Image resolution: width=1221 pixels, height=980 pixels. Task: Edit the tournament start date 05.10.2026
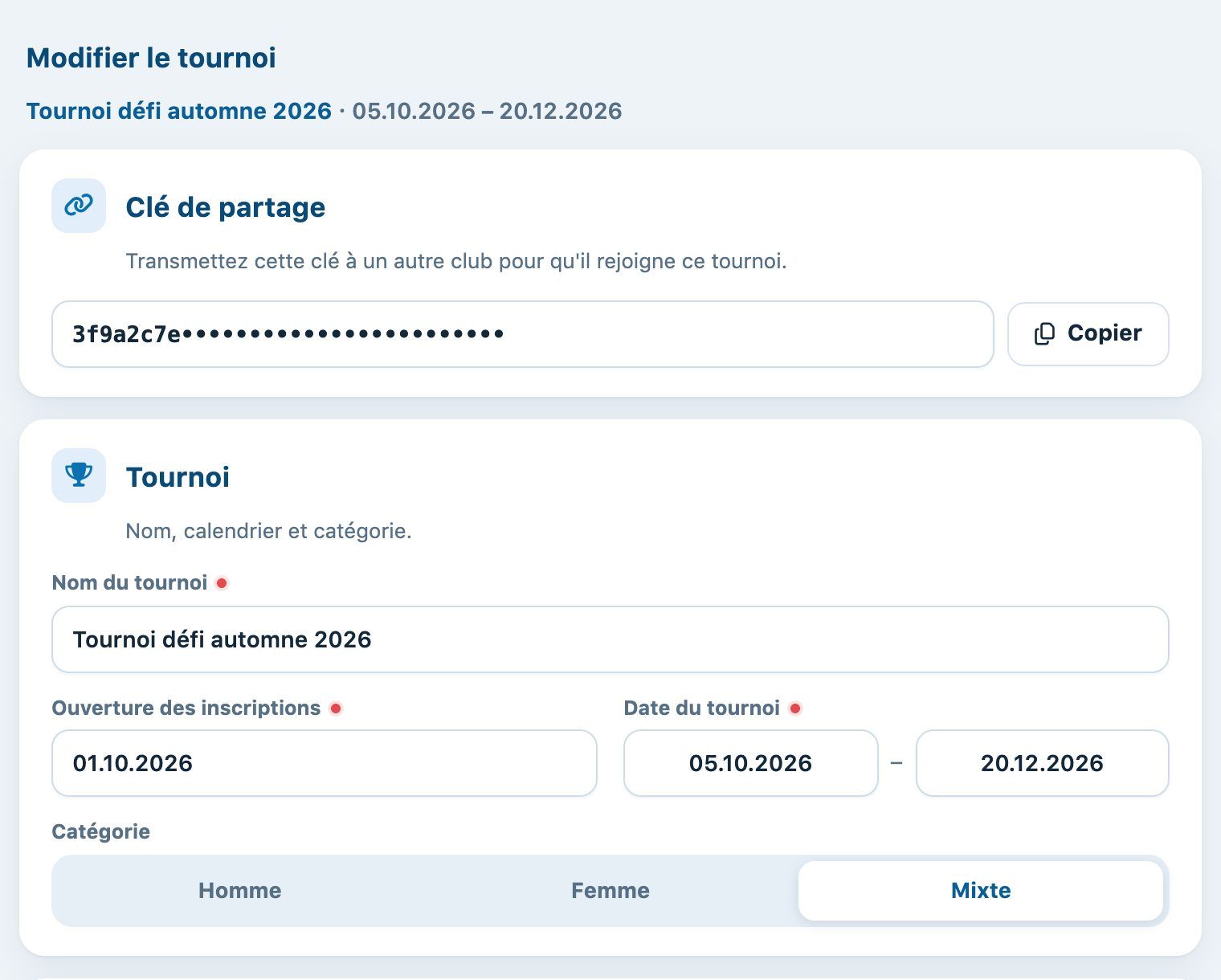[750, 763]
